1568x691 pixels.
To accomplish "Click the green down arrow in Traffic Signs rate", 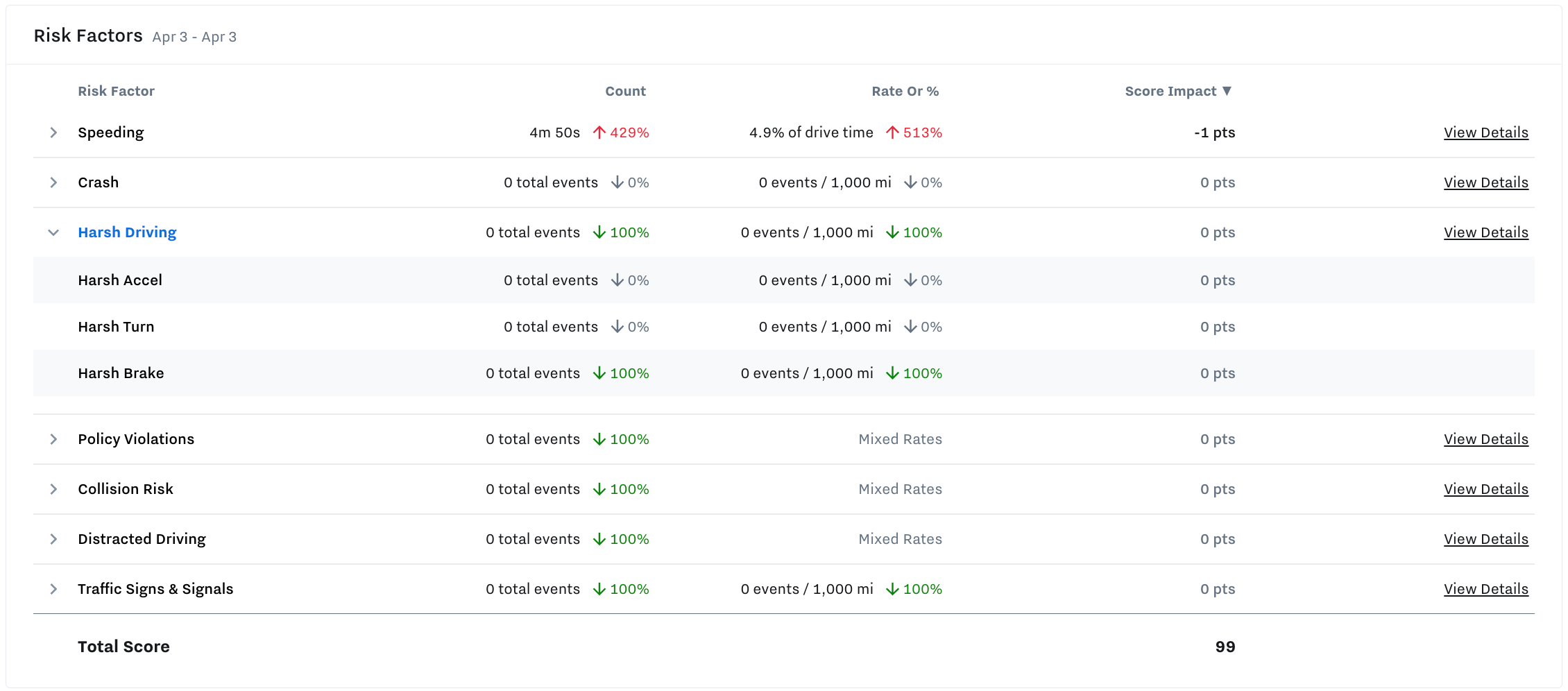I will point(892,589).
